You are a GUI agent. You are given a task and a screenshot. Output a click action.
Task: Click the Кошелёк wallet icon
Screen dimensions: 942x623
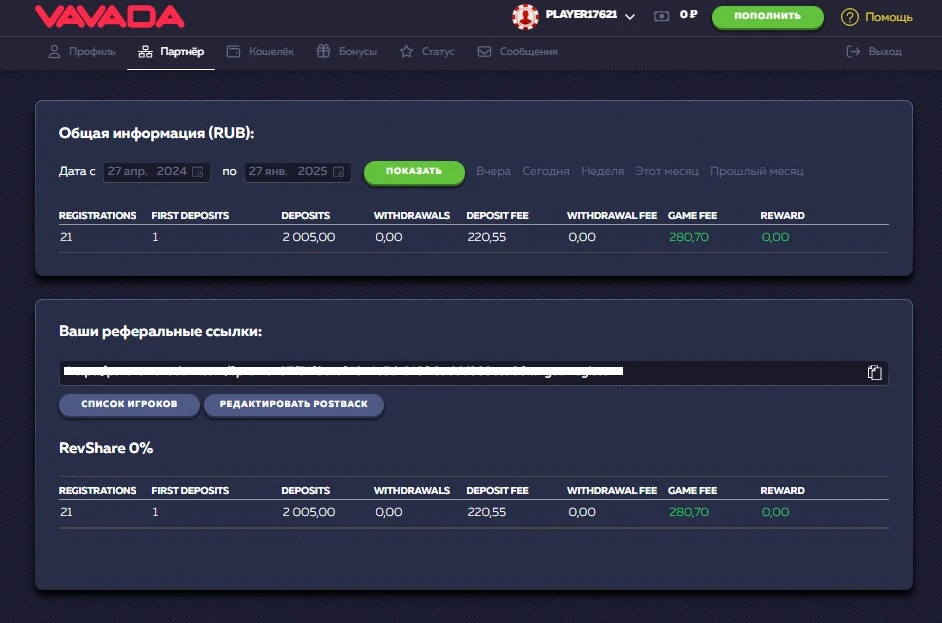pos(234,52)
